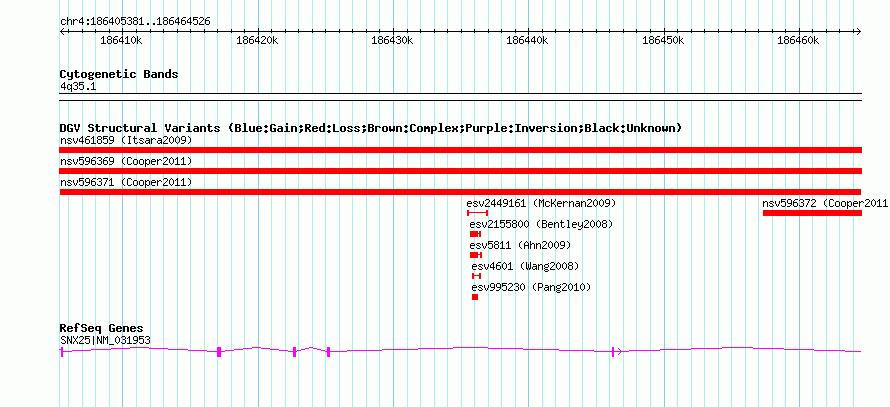890x407 pixels.
Task: Select the nsv596372 red loss bar
Action: point(812,213)
